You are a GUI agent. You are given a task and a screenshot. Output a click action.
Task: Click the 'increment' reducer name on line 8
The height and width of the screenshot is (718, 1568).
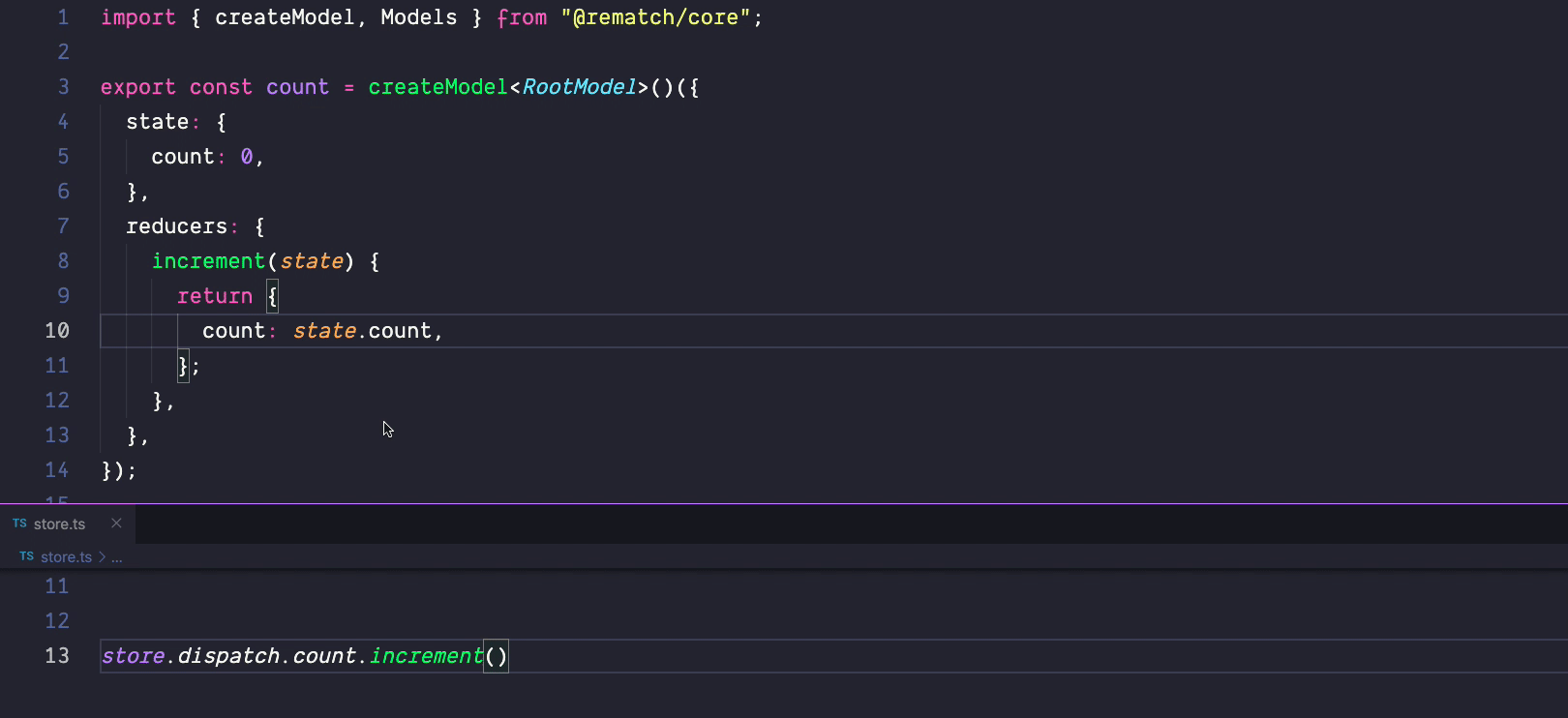(x=208, y=261)
